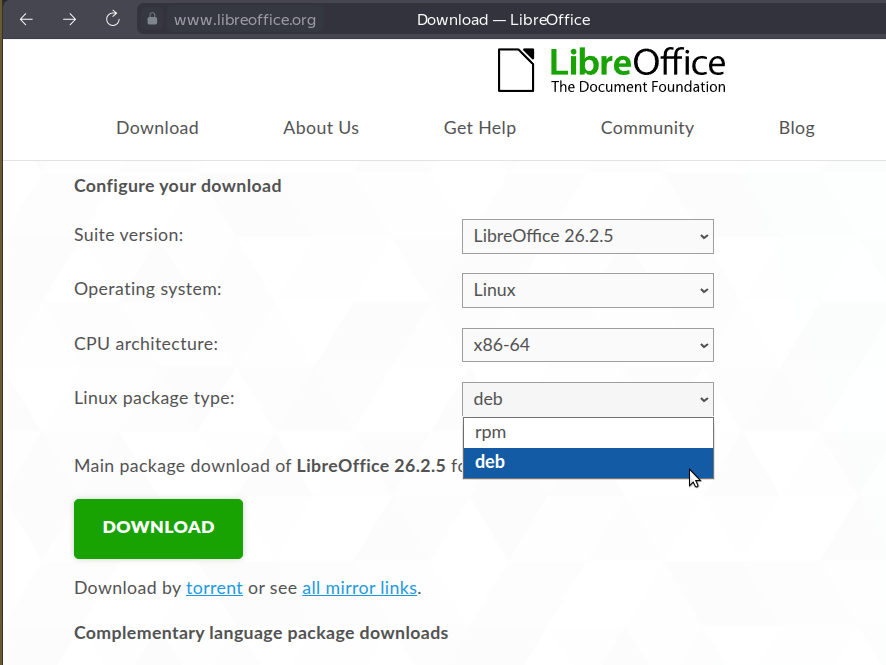Reload the page with the refresh icon

coord(112,19)
